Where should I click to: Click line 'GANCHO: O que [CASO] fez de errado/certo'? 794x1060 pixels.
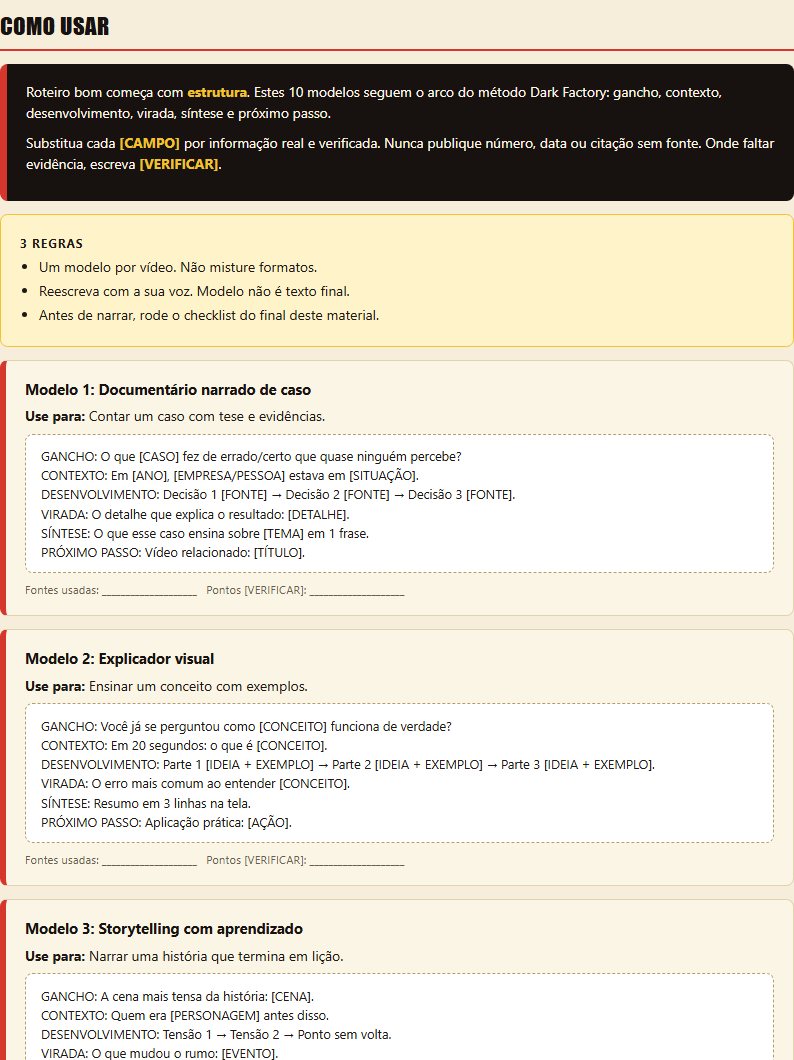pyautogui.click(x=251, y=456)
